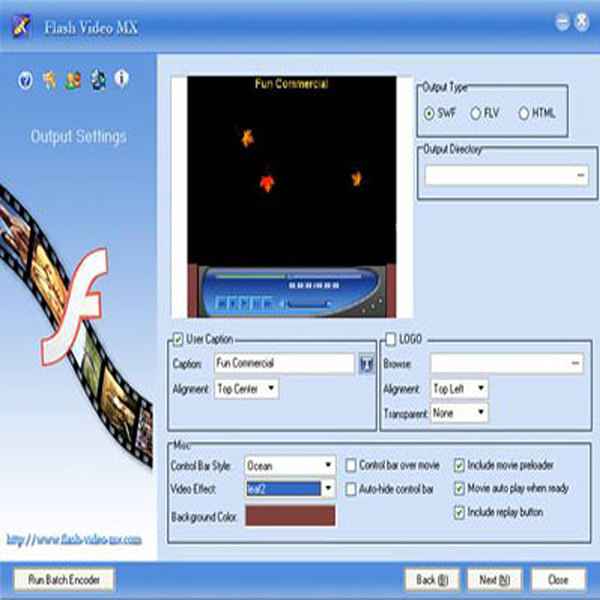Minimize the Flash Video MX window
The height and width of the screenshot is (600, 600).
562,22
